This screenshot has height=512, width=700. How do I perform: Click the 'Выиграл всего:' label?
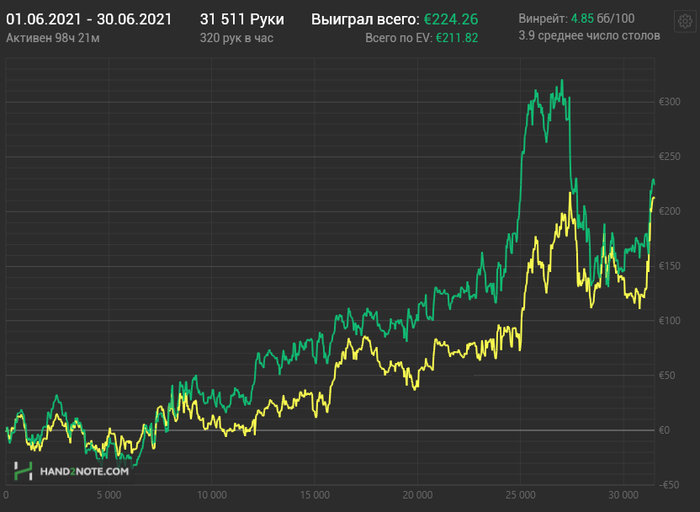coord(365,19)
